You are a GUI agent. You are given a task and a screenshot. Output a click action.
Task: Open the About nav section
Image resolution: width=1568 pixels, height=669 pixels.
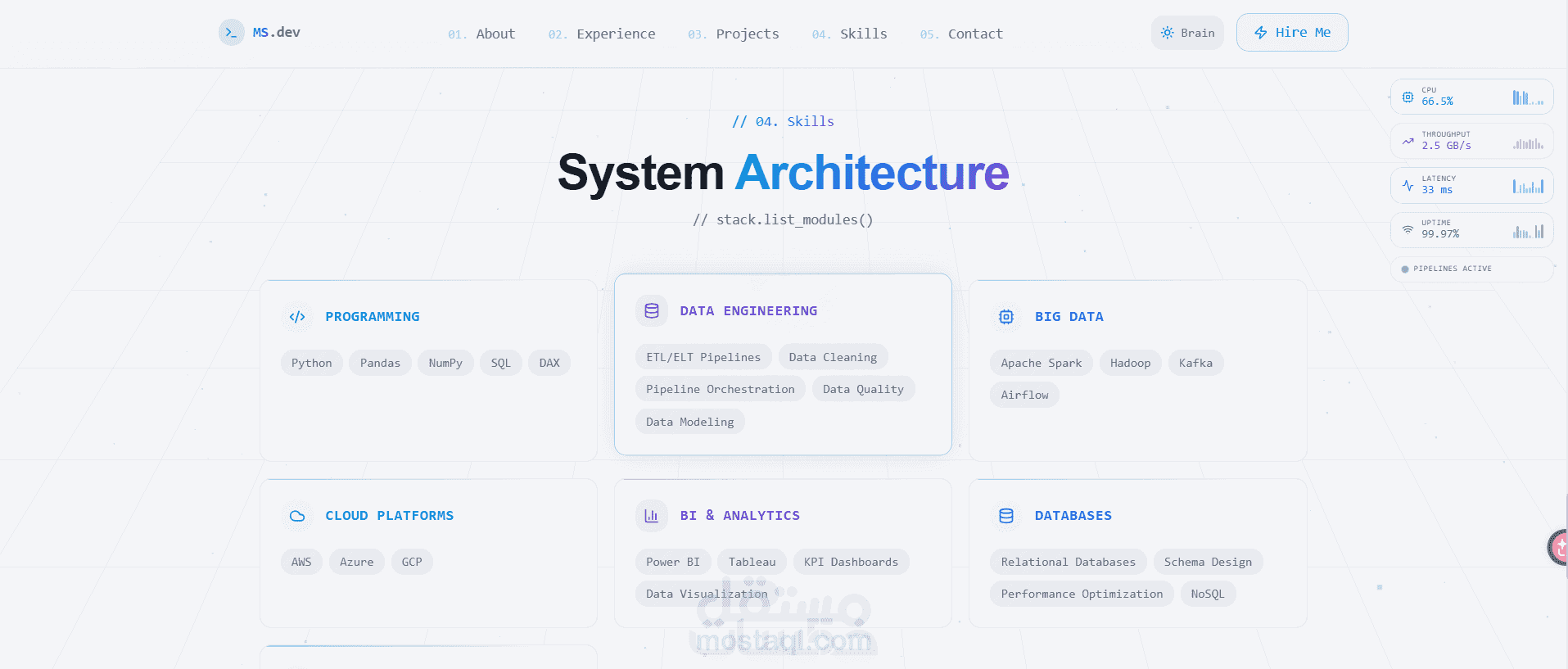(x=481, y=34)
